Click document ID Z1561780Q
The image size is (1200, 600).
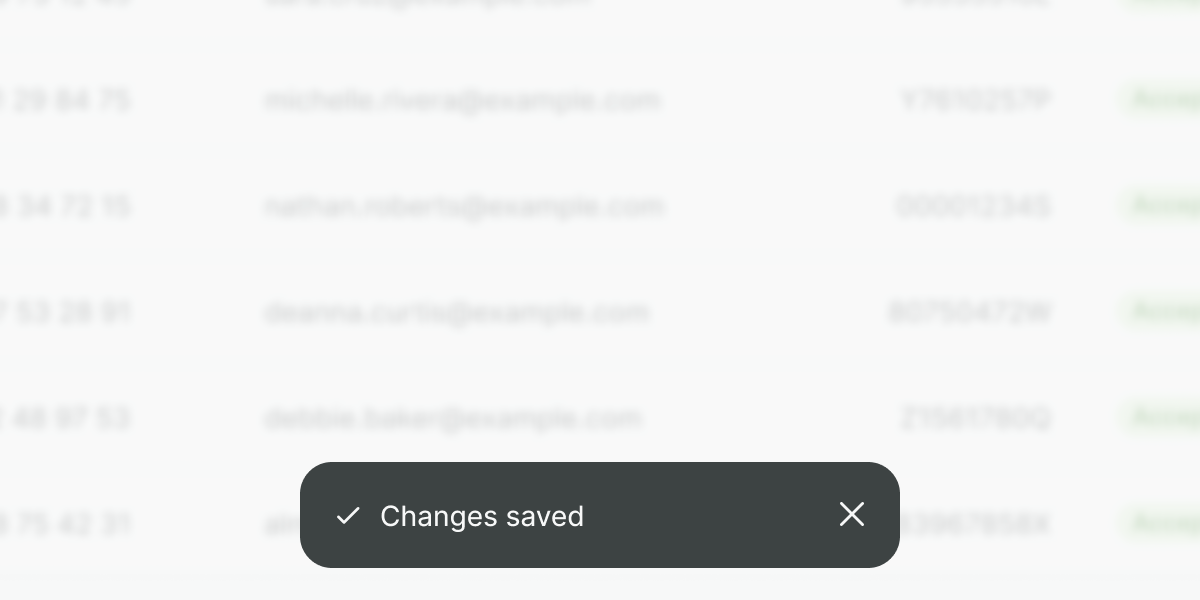pyautogui.click(x=976, y=418)
